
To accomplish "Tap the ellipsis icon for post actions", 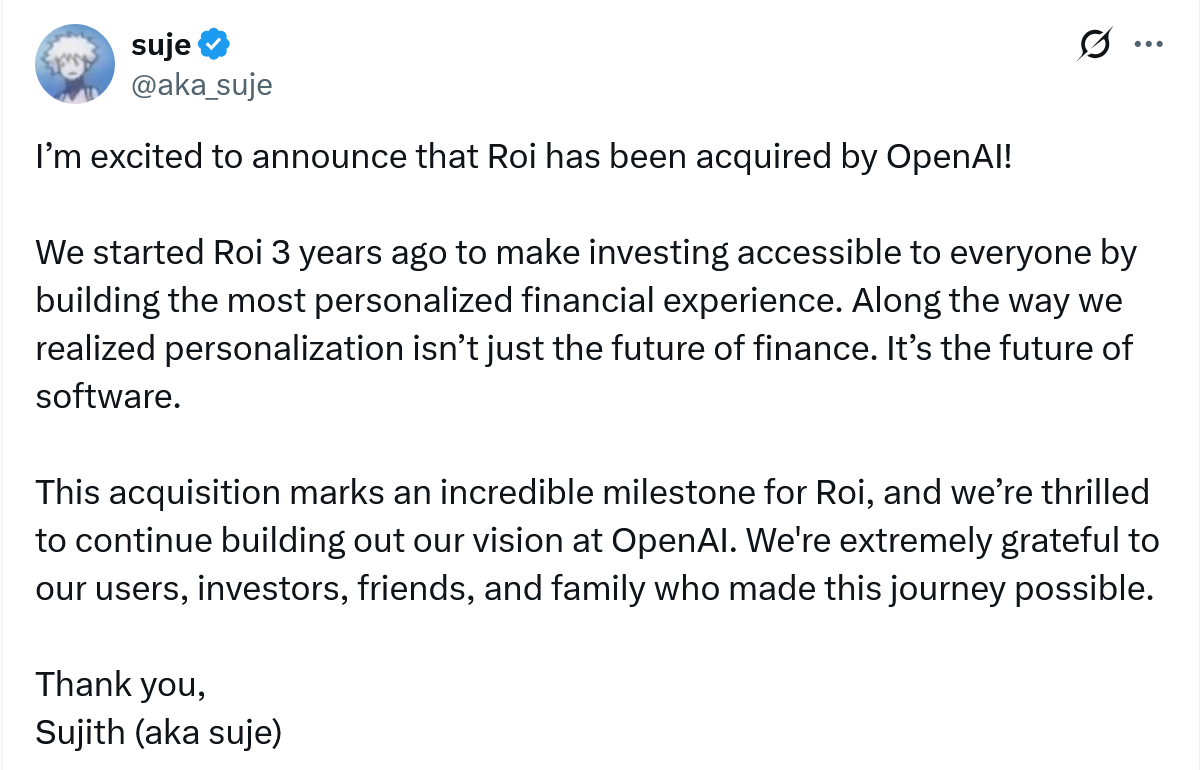I will [x=1150, y=44].
